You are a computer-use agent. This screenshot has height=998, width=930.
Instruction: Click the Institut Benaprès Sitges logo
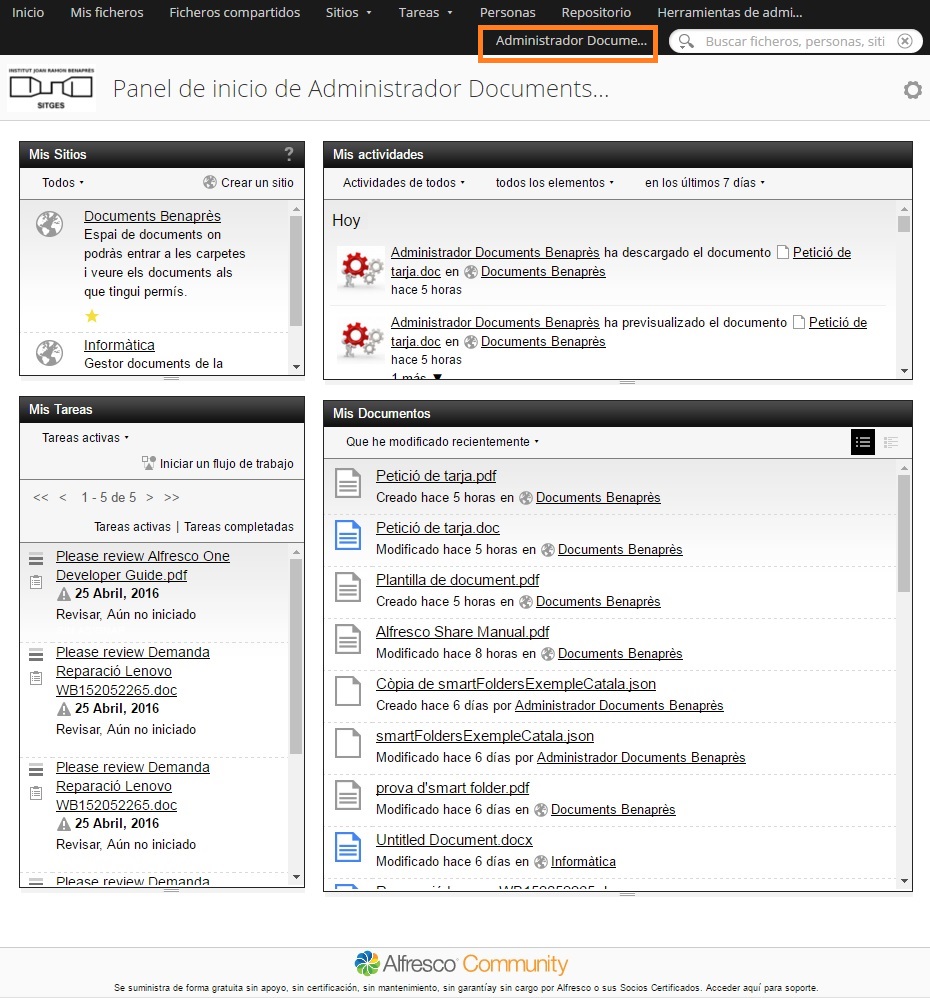(51, 88)
